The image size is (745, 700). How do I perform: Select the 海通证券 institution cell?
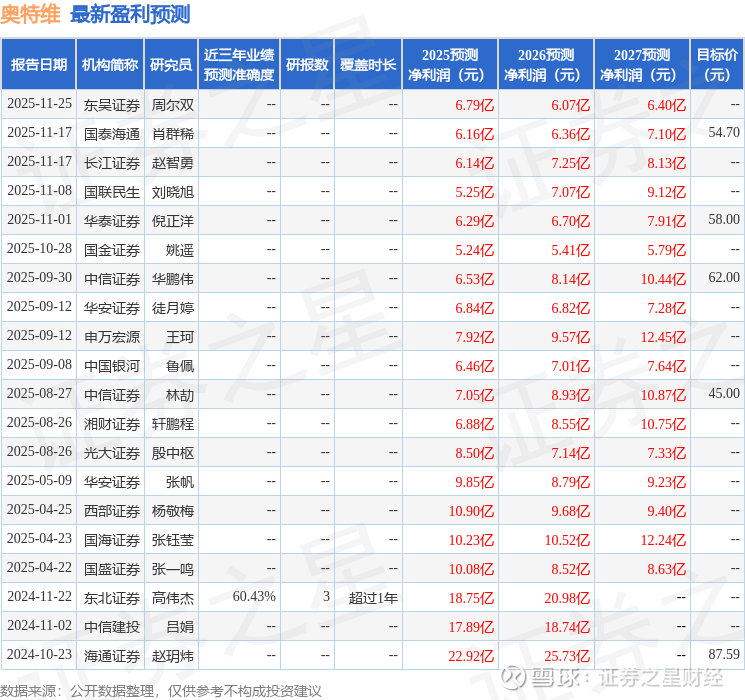[x=112, y=656]
